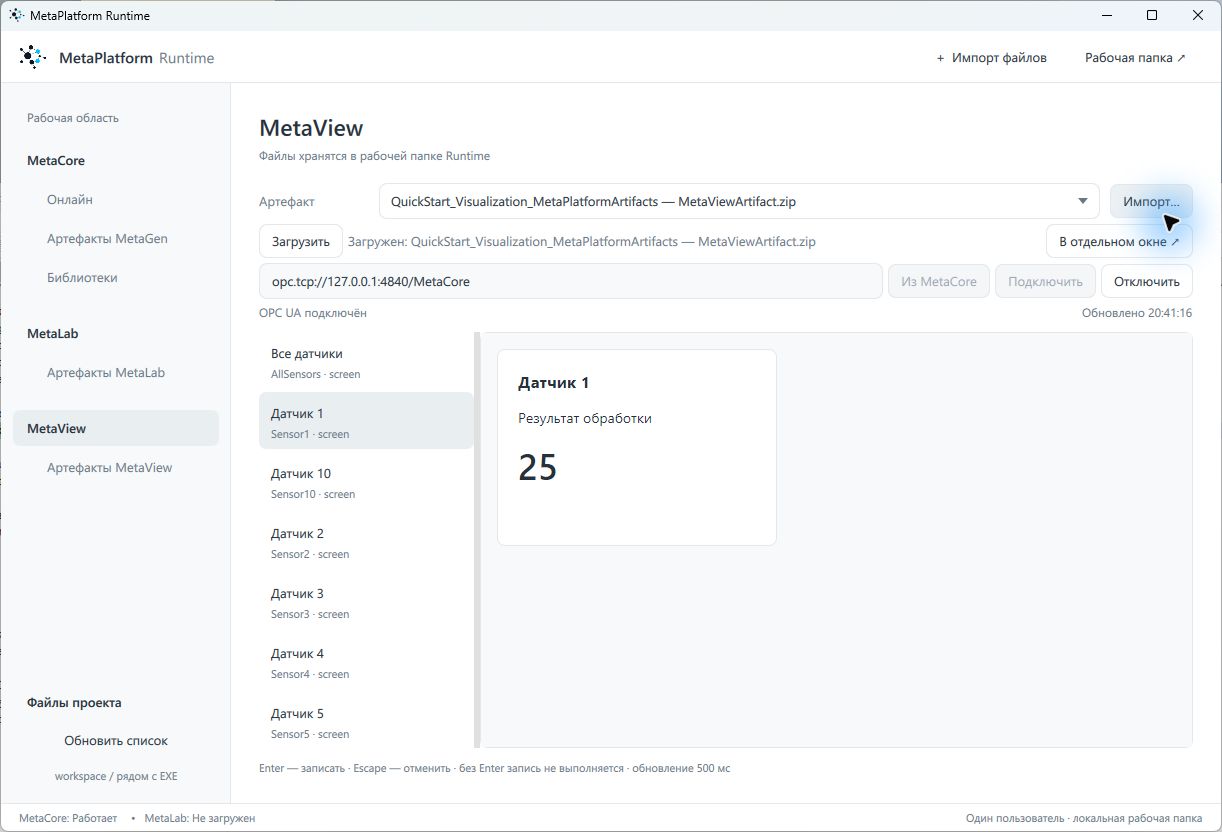The height and width of the screenshot is (832, 1222).
Task: Open view В отдельном окне
Action: pos(1119,241)
